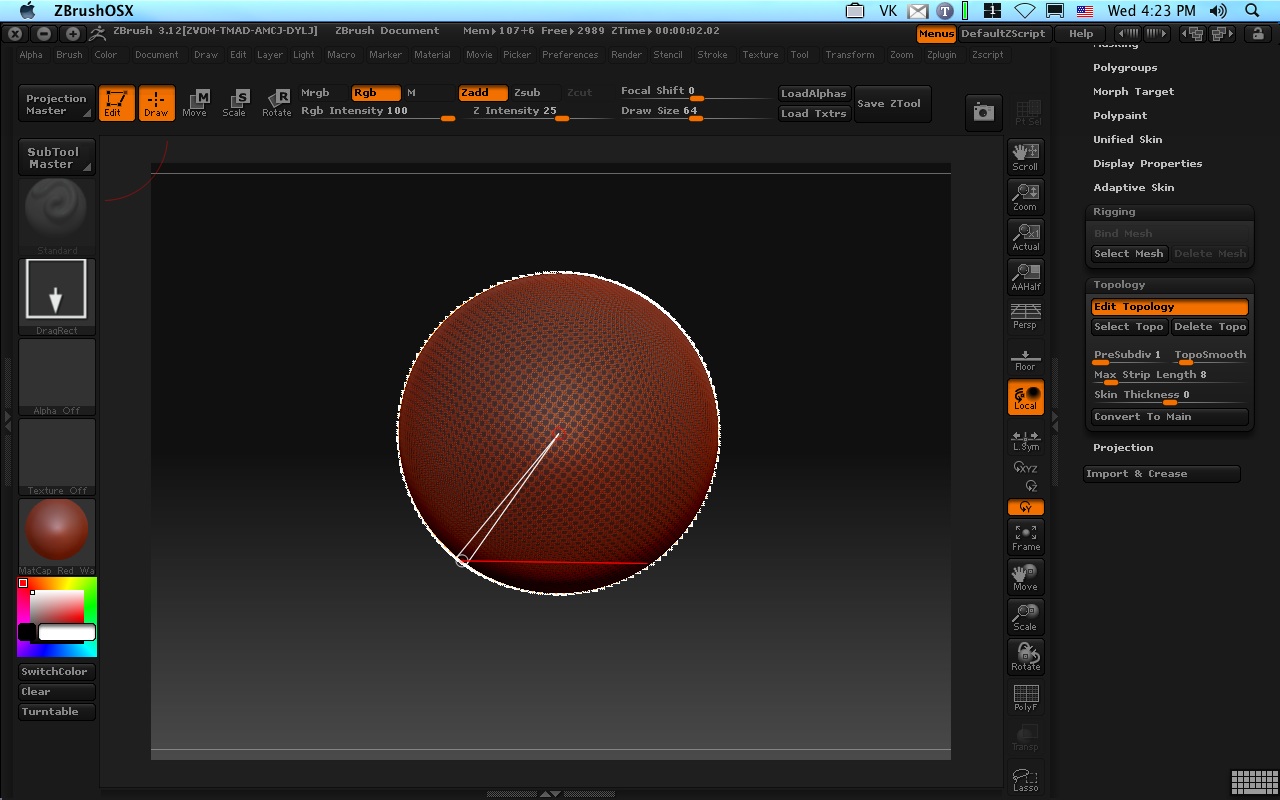
Task: Toggle Edit Topology mode
Action: click(1170, 307)
